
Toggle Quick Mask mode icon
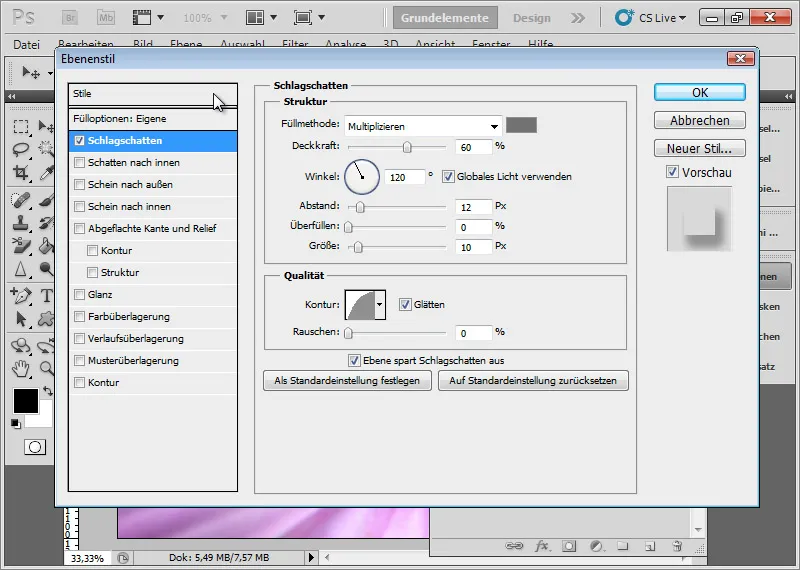click(x=35, y=447)
